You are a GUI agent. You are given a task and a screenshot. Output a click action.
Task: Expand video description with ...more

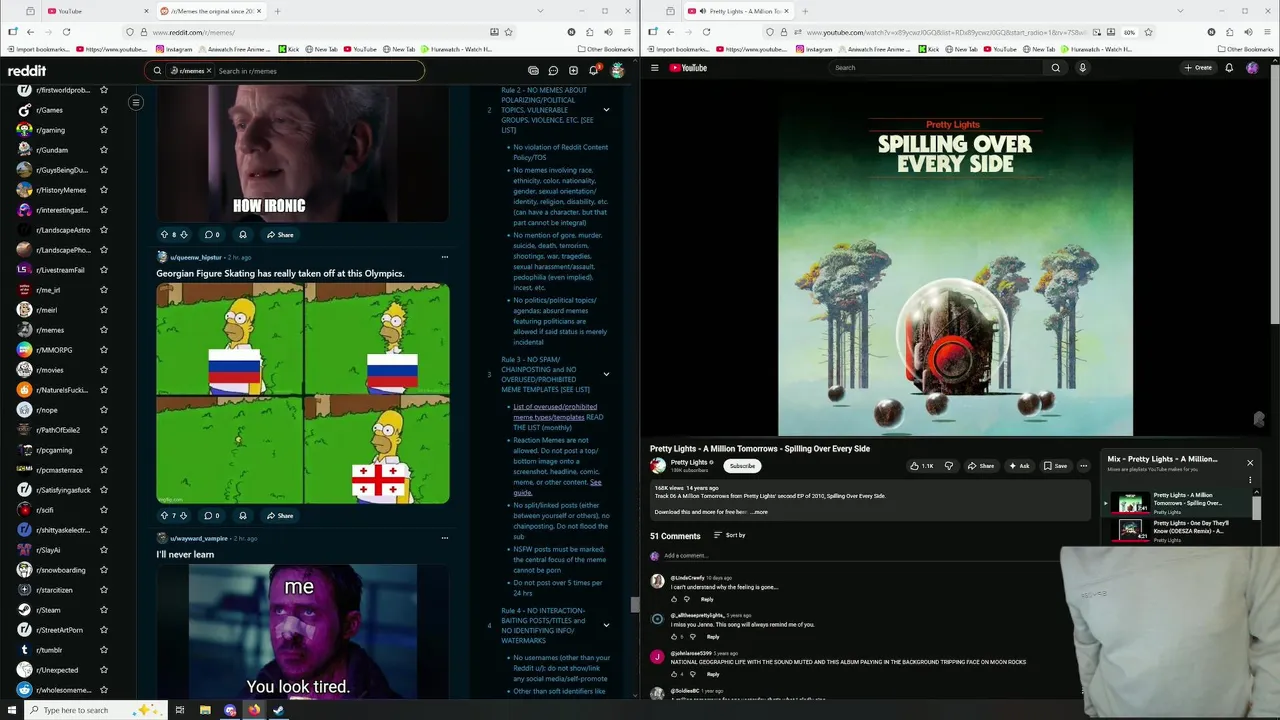[x=759, y=512]
